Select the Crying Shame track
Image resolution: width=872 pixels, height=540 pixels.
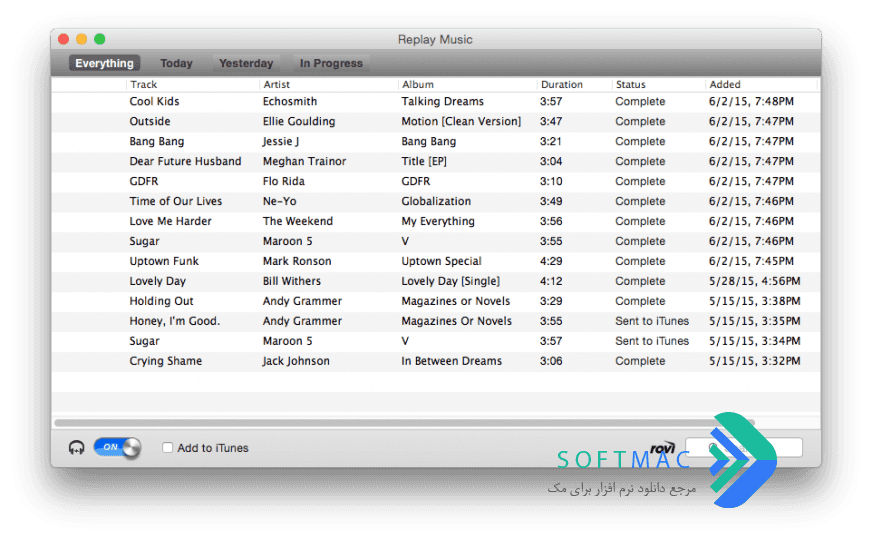(x=165, y=361)
